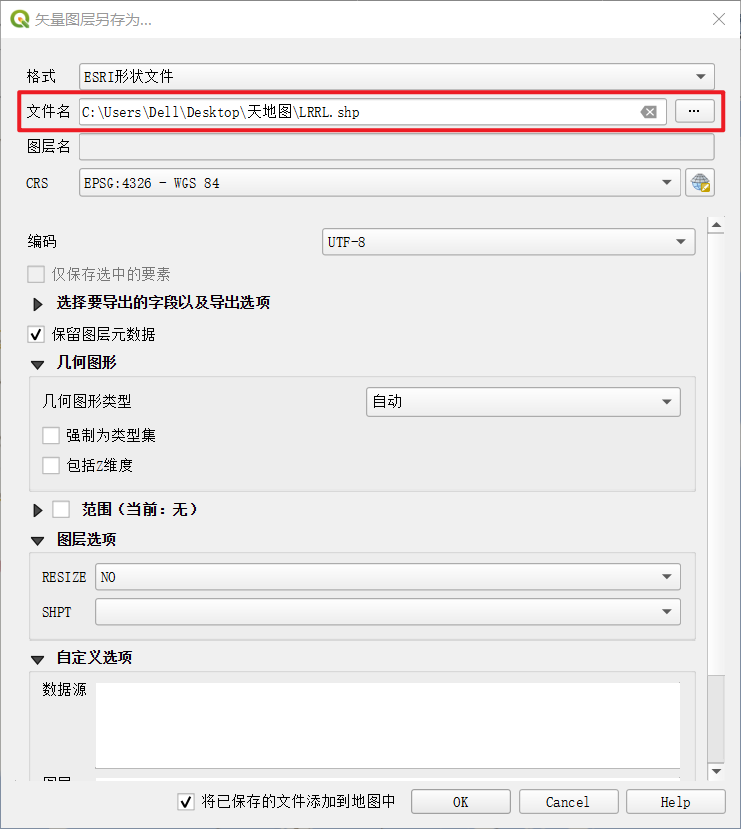Check the 范围（当前：无）checkbox
This screenshot has width=741, height=829.
tap(61, 510)
